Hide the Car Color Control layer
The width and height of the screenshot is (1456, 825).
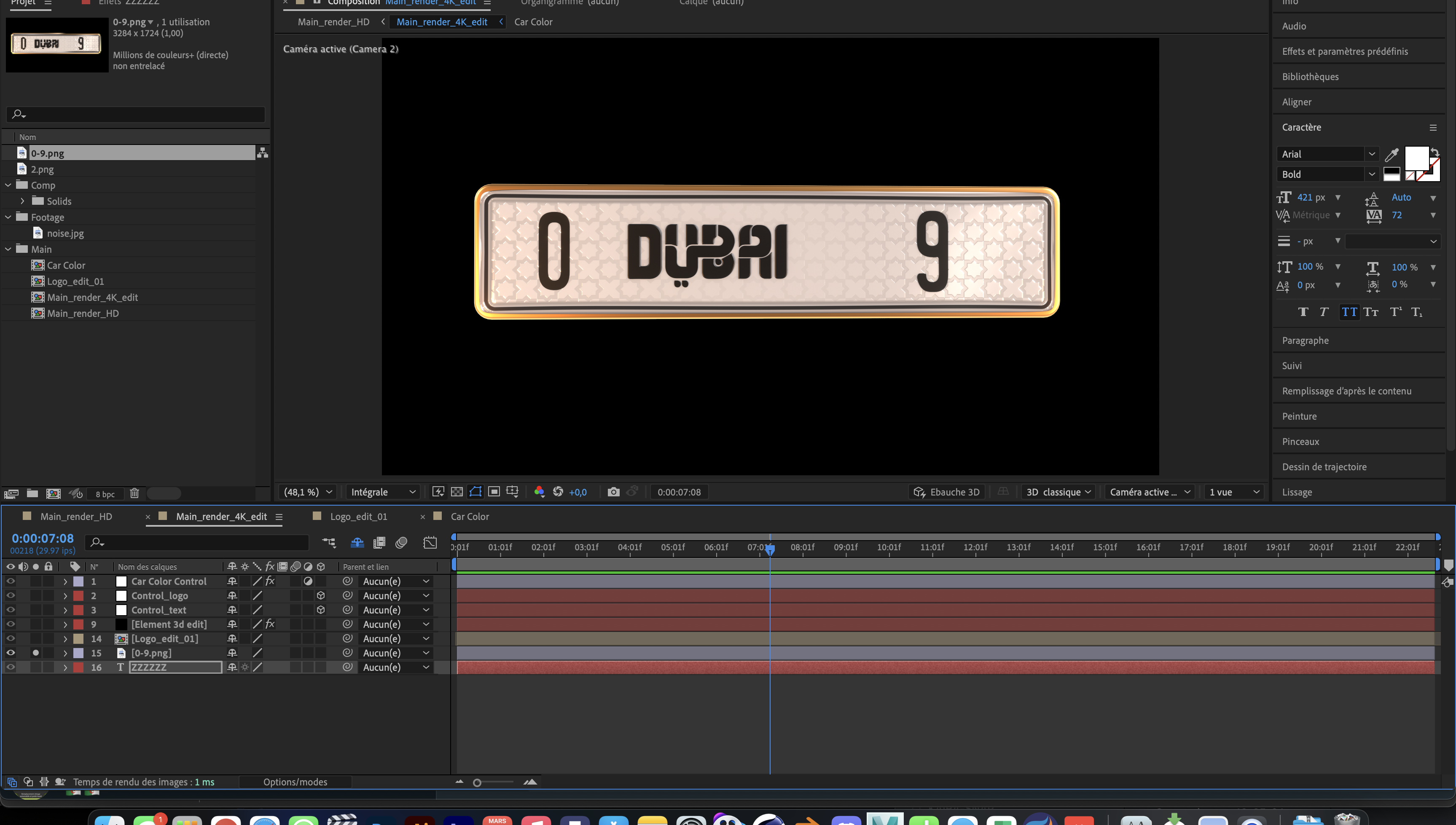pyautogui.click(x=10, y=581)
